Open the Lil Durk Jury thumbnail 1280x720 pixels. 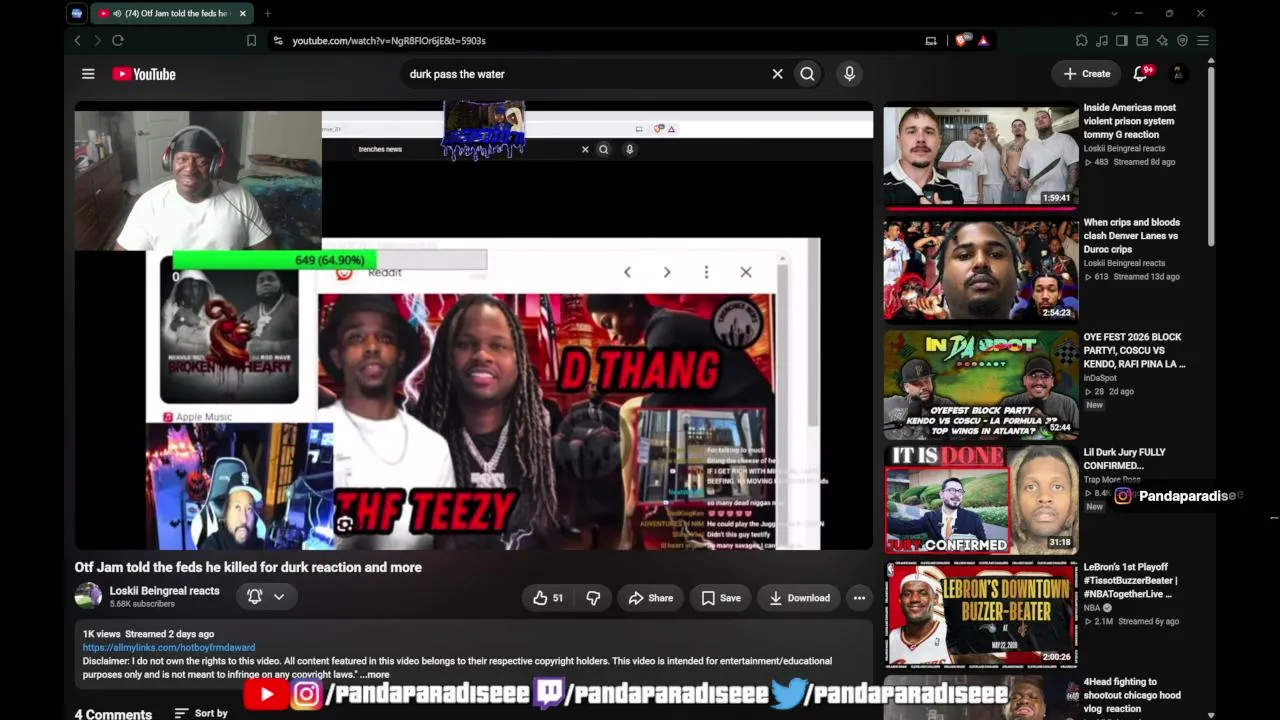point(981,500)
